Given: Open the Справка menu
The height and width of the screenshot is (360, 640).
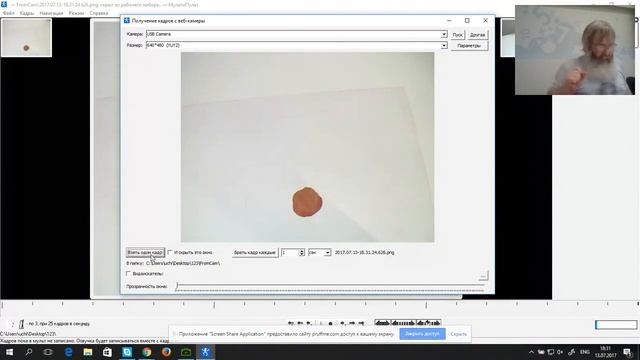Looking at the screenshot, I should 99,13.
